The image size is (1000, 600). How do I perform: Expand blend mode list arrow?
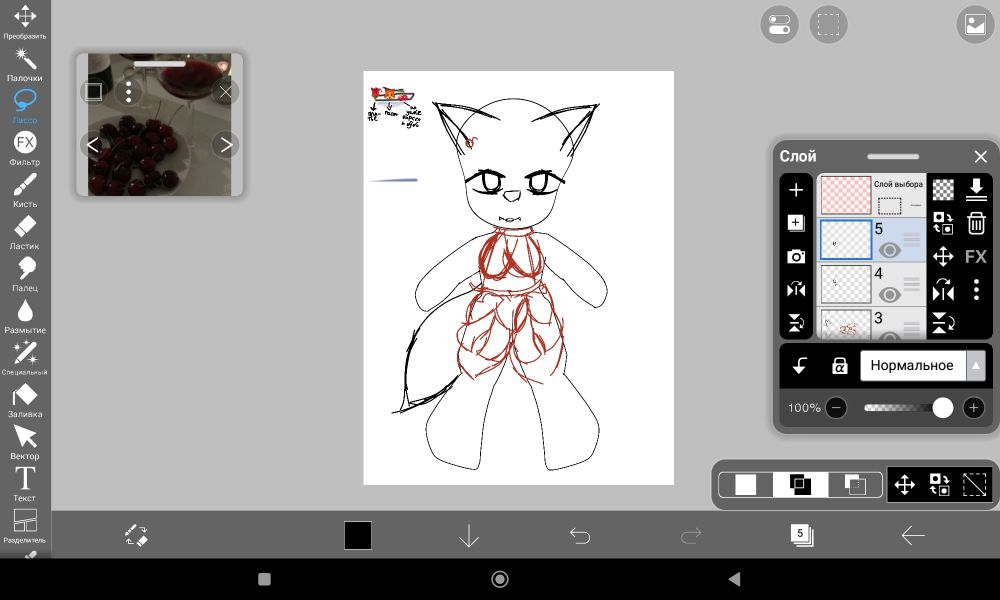pyautogui.click(x=976, y=366)
